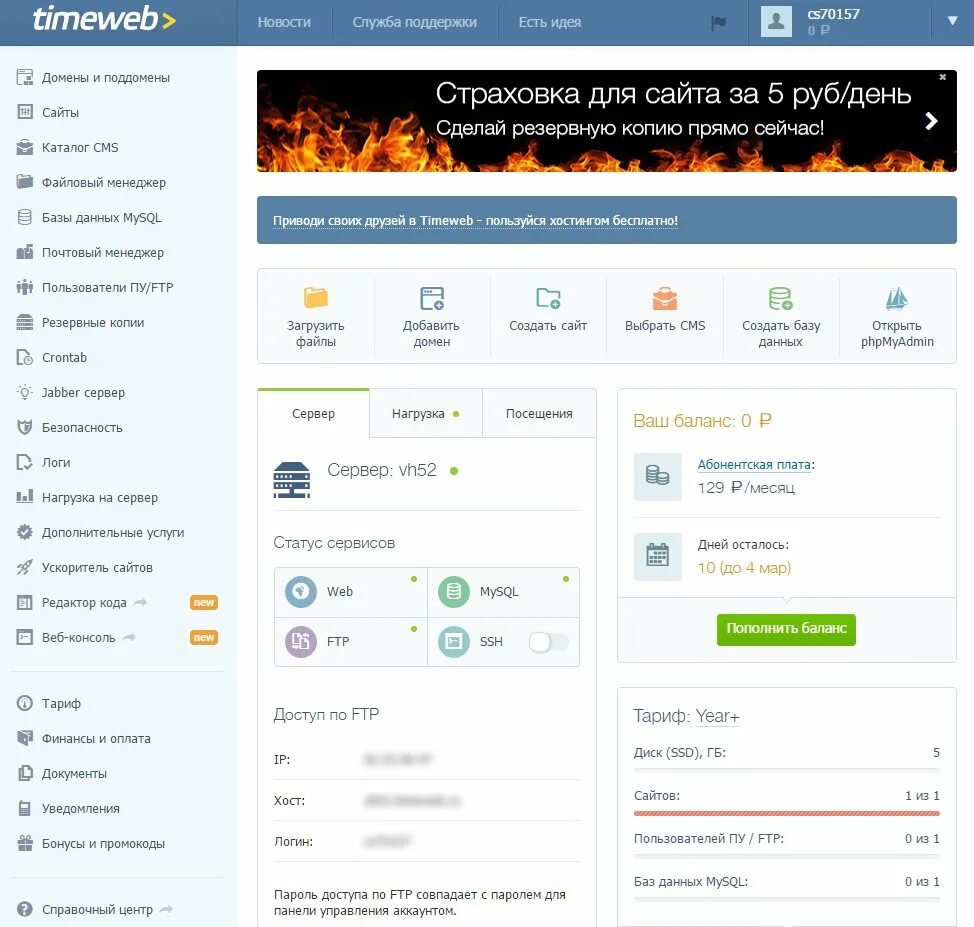The height and width of the screenshot is (927, 974).
Task: Expand the account dropdown arrow
Action: coord(952,21)
